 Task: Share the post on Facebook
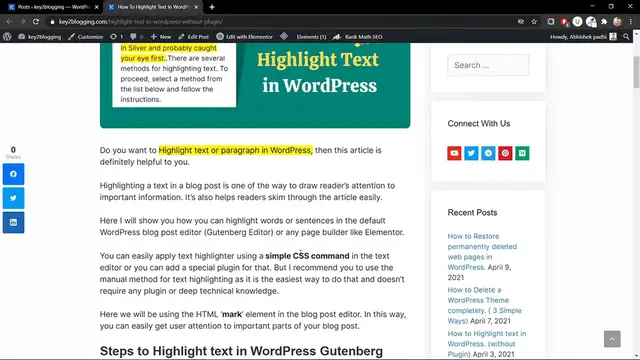point(13,174)
